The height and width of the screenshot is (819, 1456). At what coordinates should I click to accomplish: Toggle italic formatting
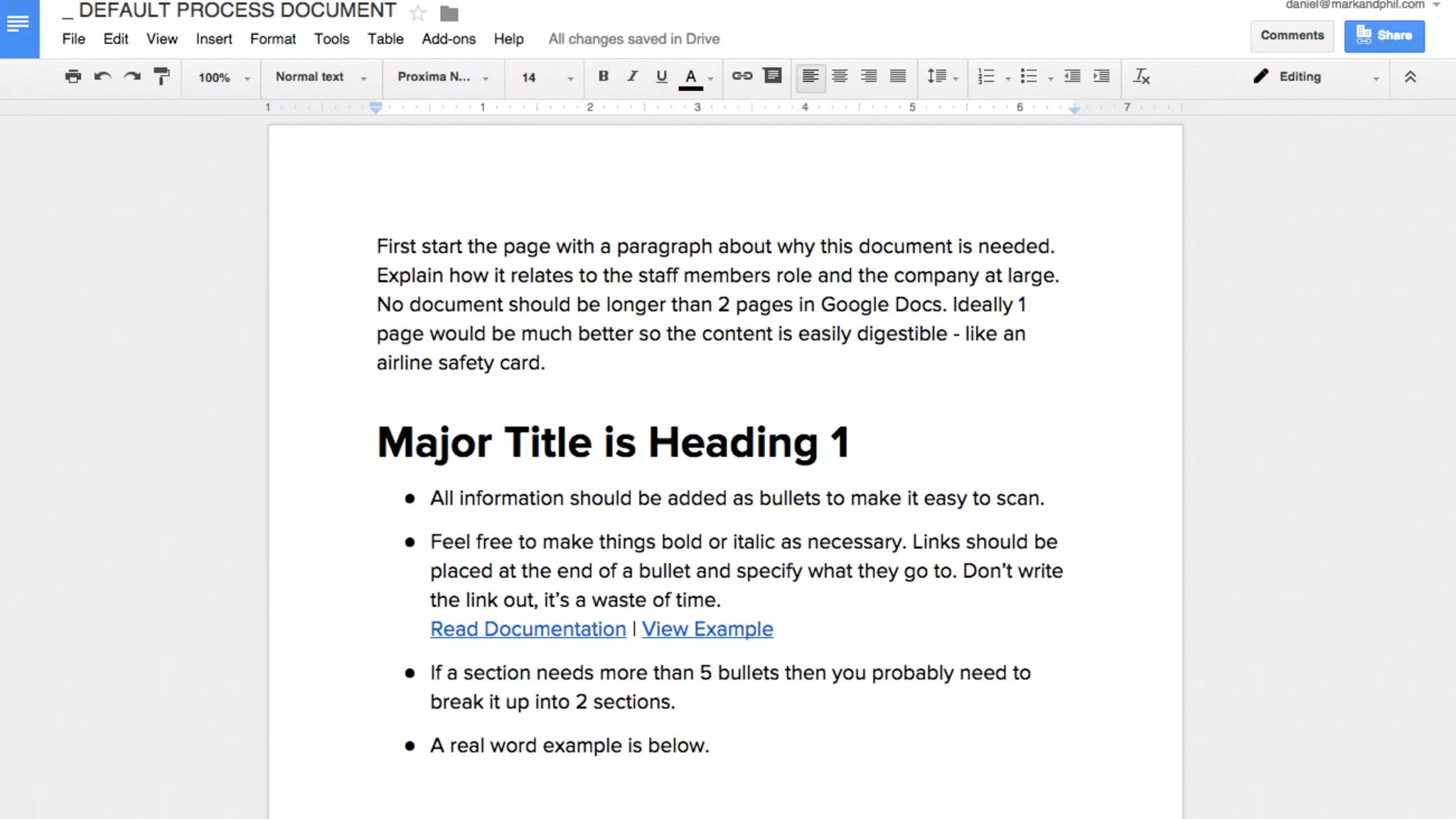632,76
